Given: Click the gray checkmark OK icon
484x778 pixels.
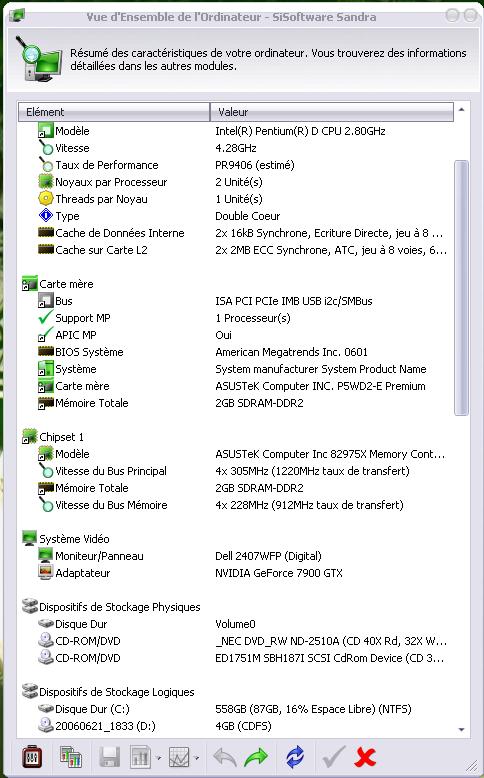Looking at the screenshot, I should 333,757.
